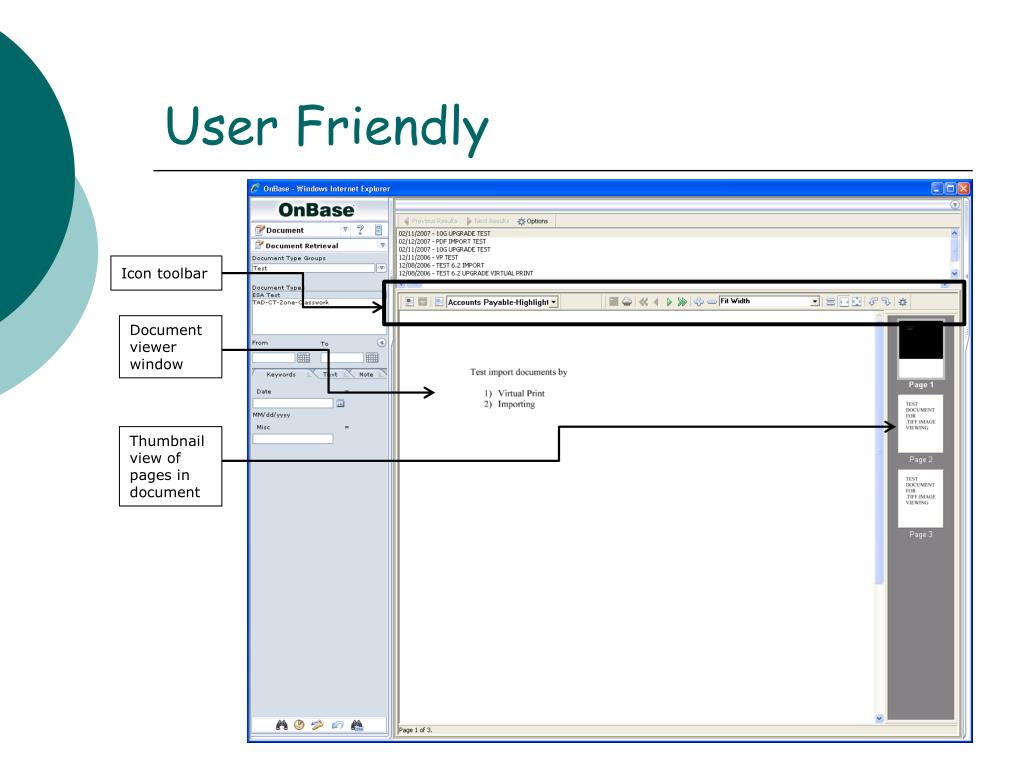
Task: Go to last page green double arrows
Action: (682, 302)
